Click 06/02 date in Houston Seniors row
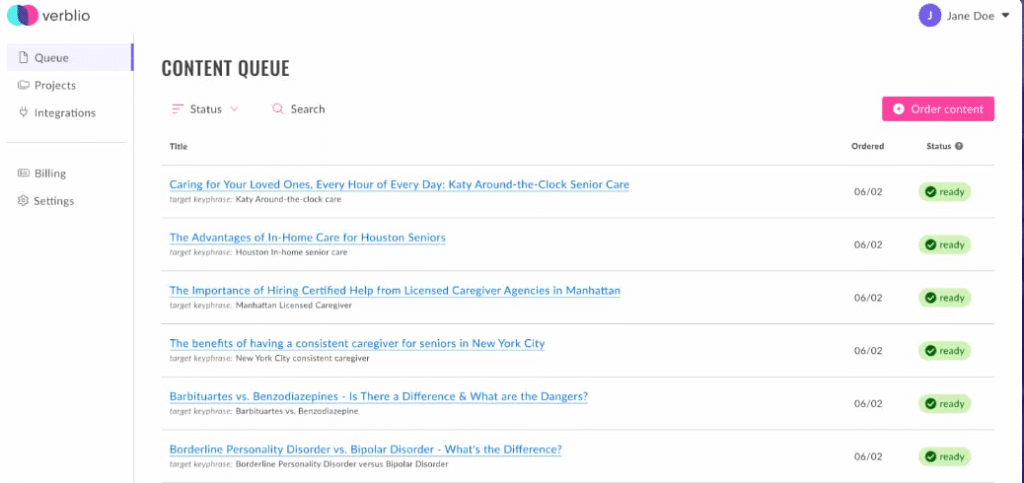Viewport: 1024px width, 483px height. [x=868, y=245]
